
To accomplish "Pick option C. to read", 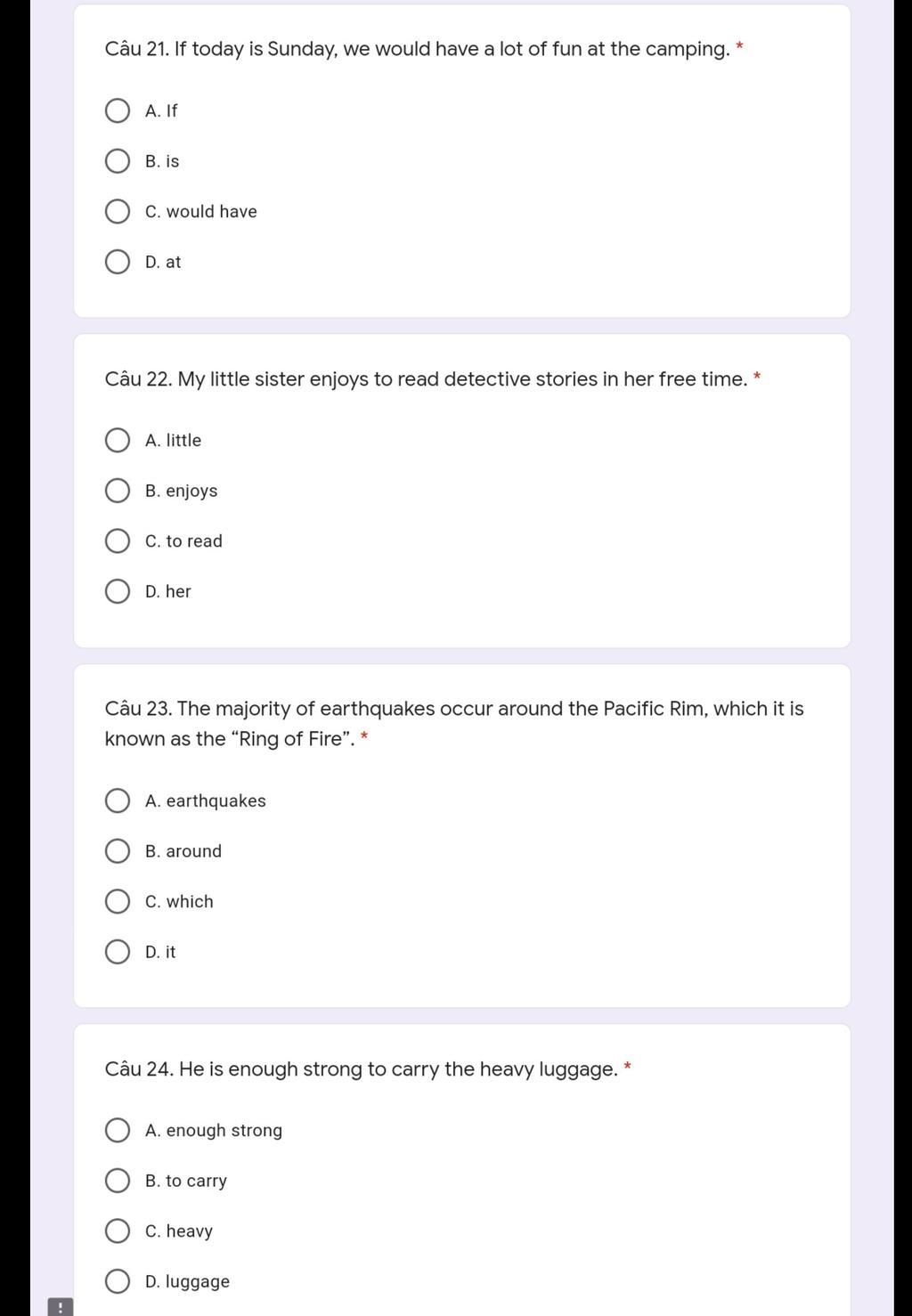I will point(118,541).
